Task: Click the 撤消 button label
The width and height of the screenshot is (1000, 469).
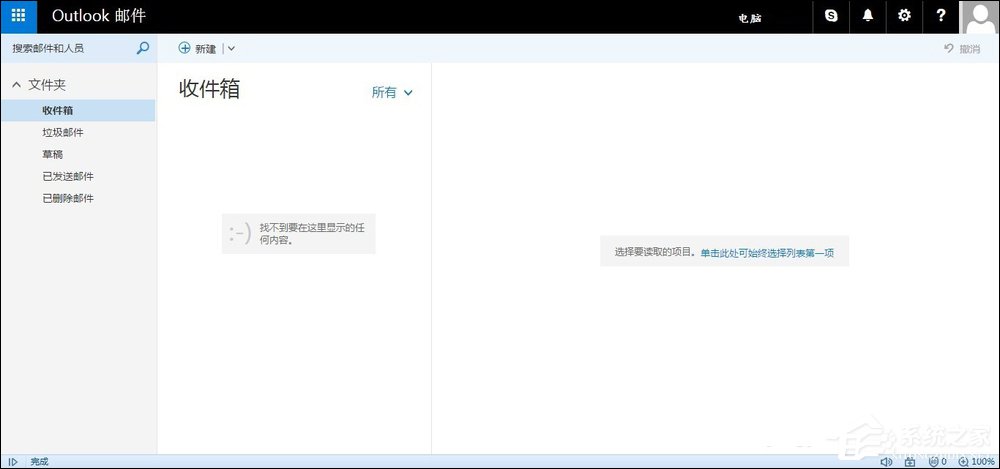Action: (x=969, y=49)
